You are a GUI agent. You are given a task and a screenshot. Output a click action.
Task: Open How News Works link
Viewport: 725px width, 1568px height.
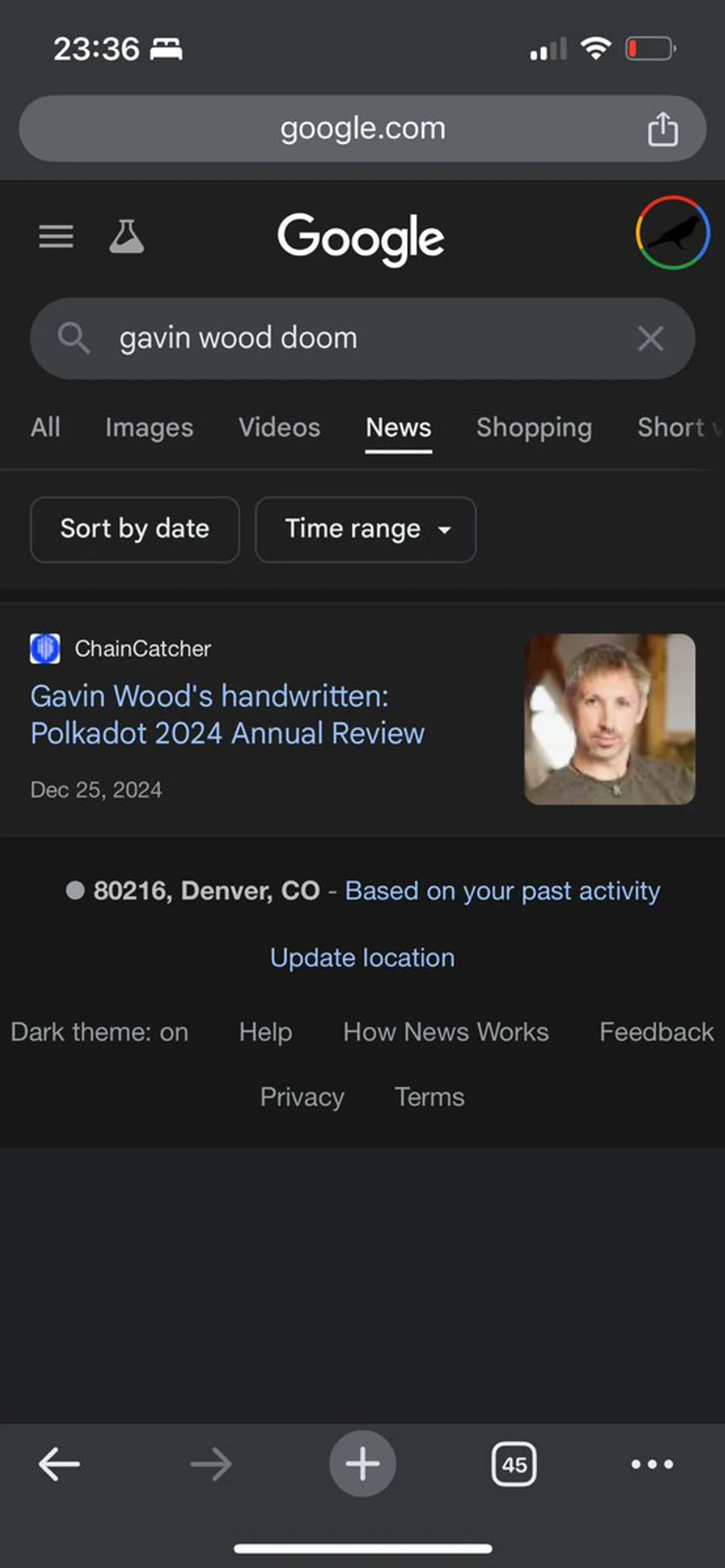point(446,1032)
